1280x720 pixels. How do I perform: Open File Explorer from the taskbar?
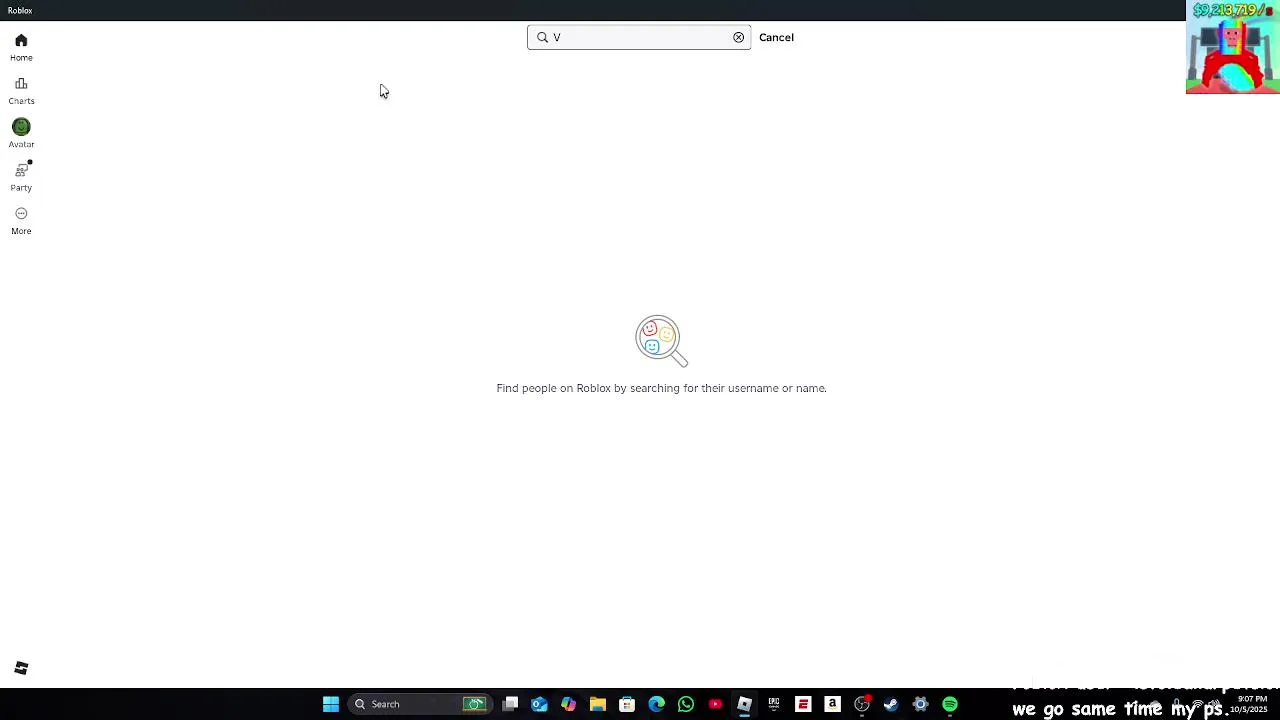(598, 704)
